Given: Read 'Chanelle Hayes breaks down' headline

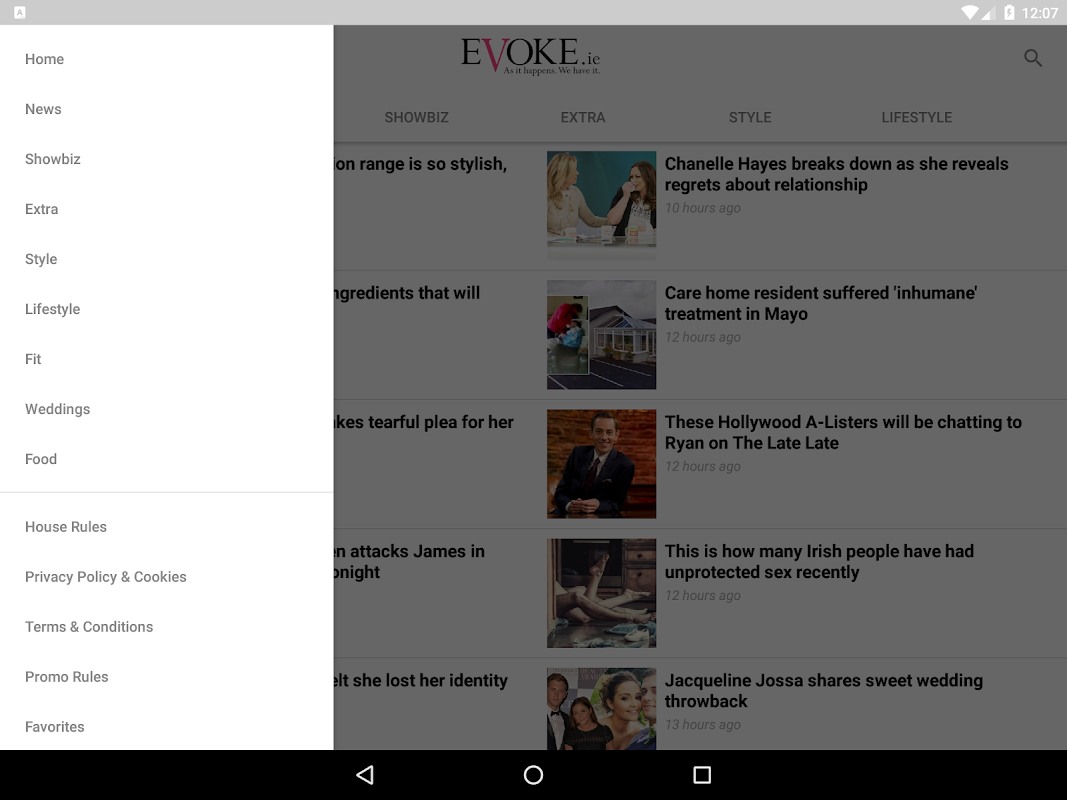Looking at the screenshot, I should 836,174.
